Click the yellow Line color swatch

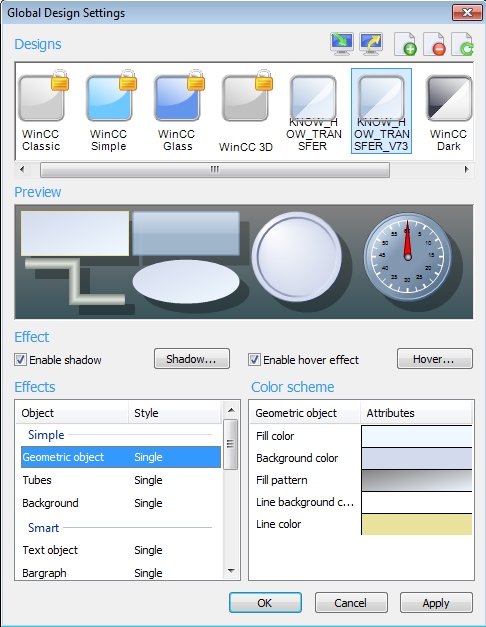pos(417,524)
